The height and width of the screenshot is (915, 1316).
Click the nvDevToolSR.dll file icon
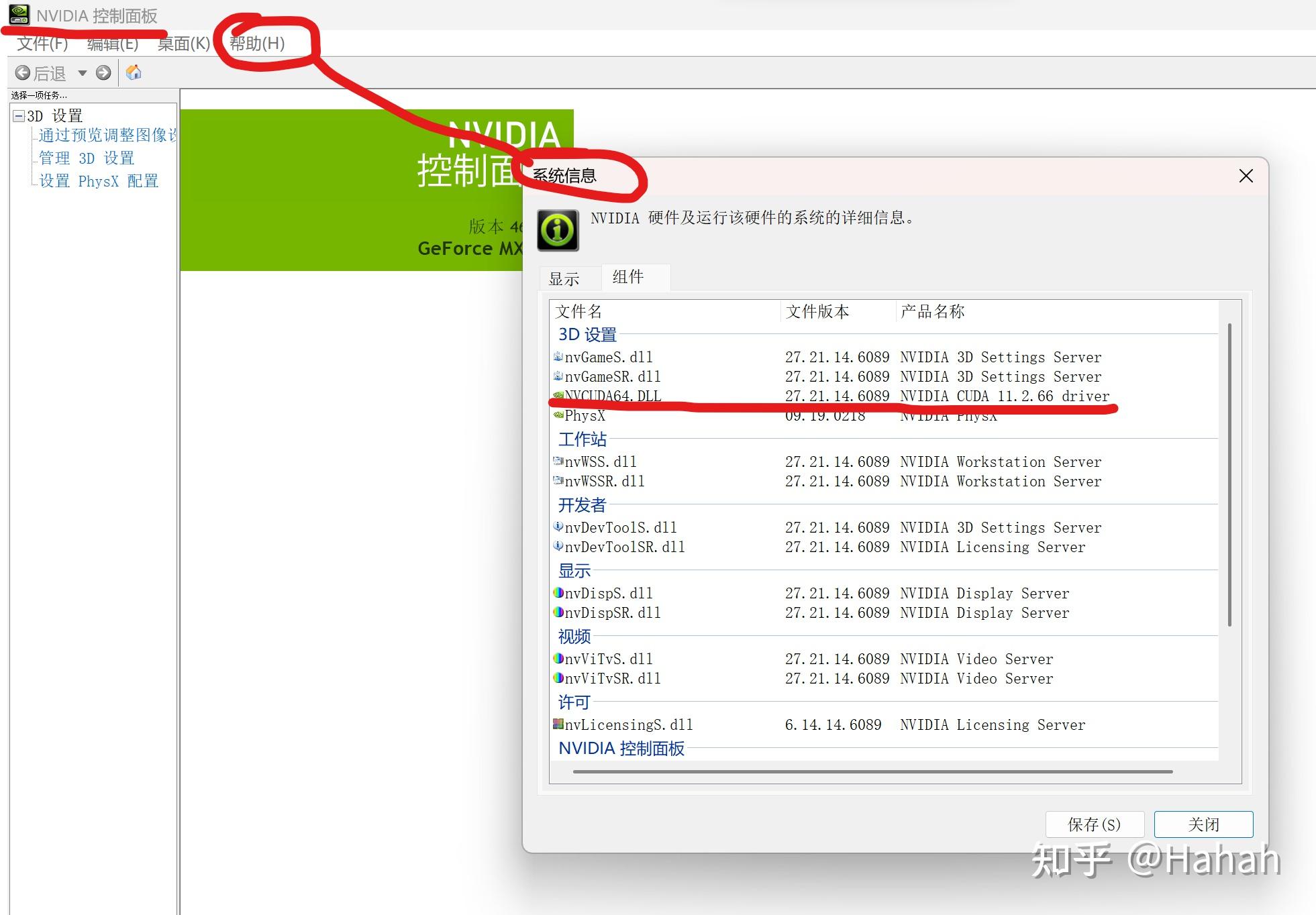pos(558,546)
